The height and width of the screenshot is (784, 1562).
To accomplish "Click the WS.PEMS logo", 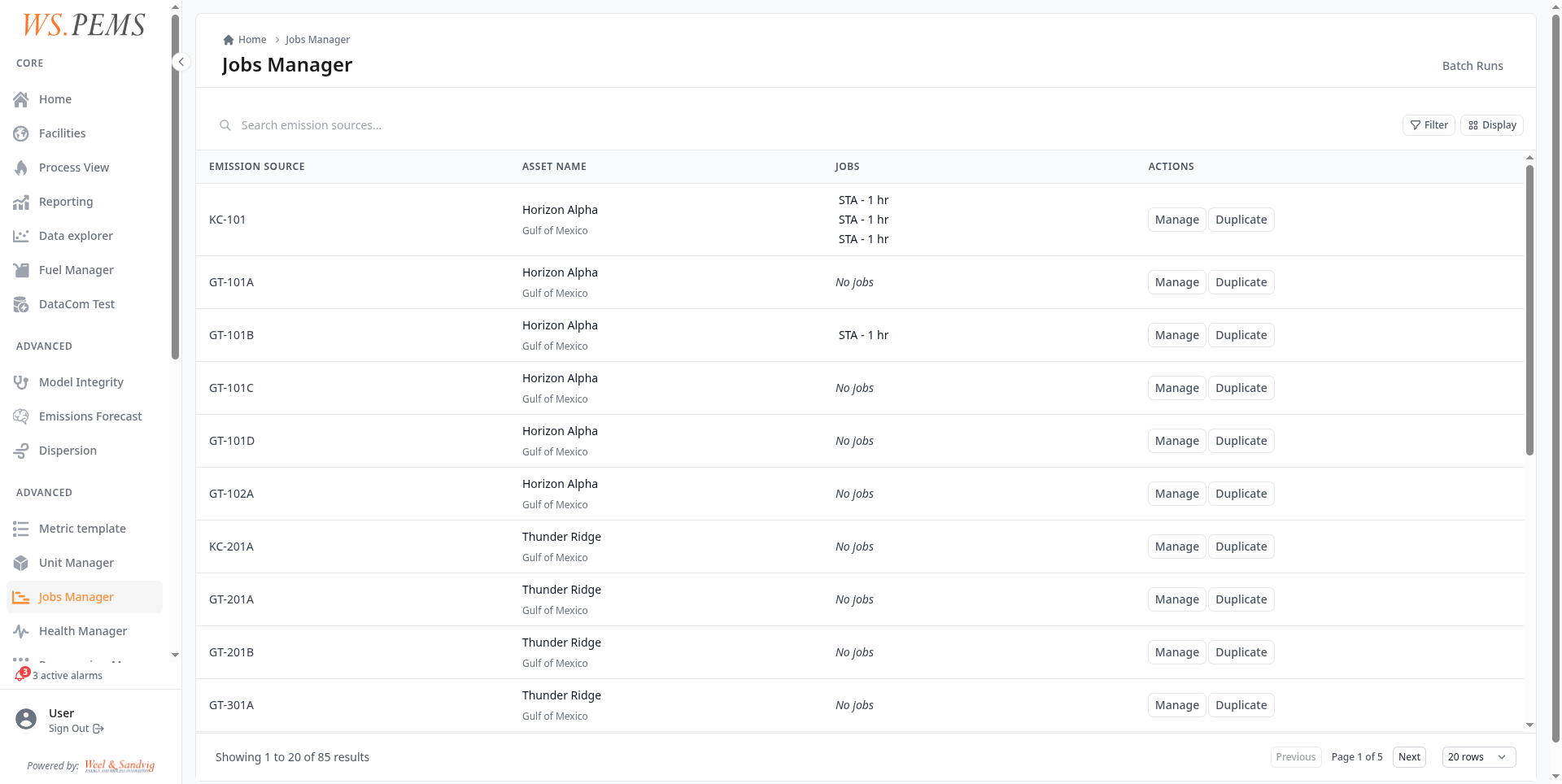I will point(84,25).
